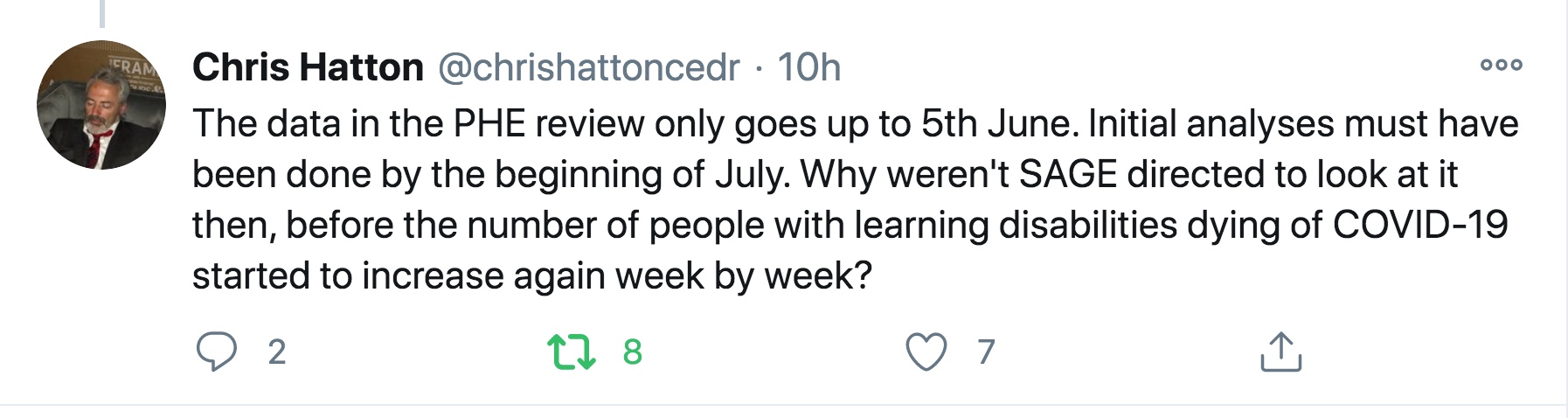The width and height of the screenshot is (1568, 418).
Task: Open the @chrishattoncedr handle link
Action: [588, 67]
